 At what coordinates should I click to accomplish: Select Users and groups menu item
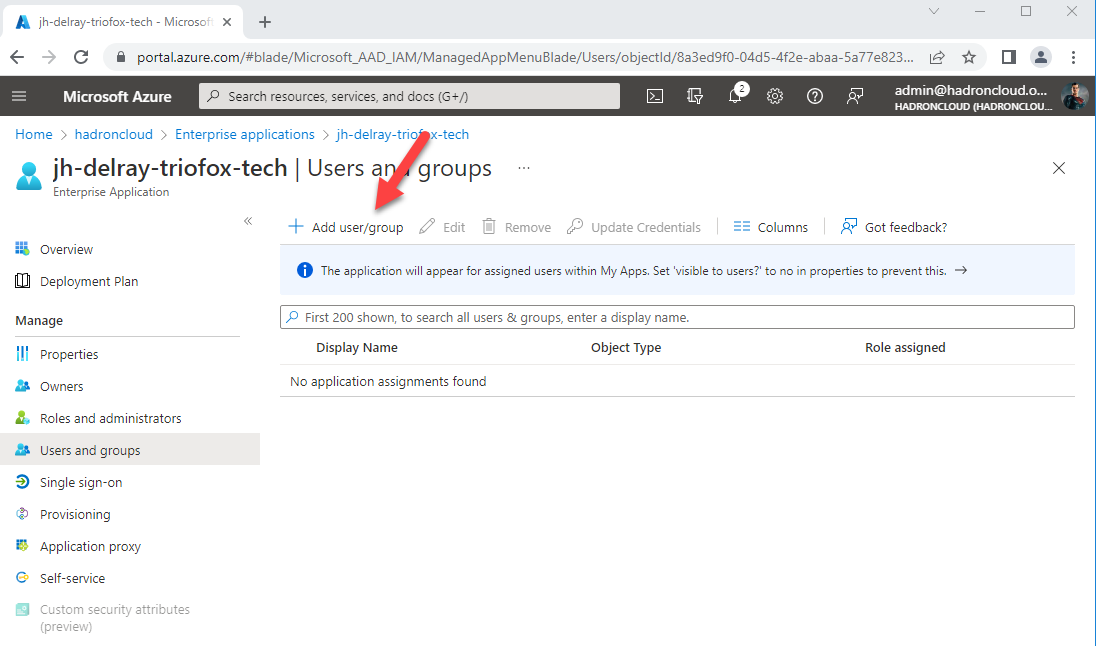click(130, 450)
